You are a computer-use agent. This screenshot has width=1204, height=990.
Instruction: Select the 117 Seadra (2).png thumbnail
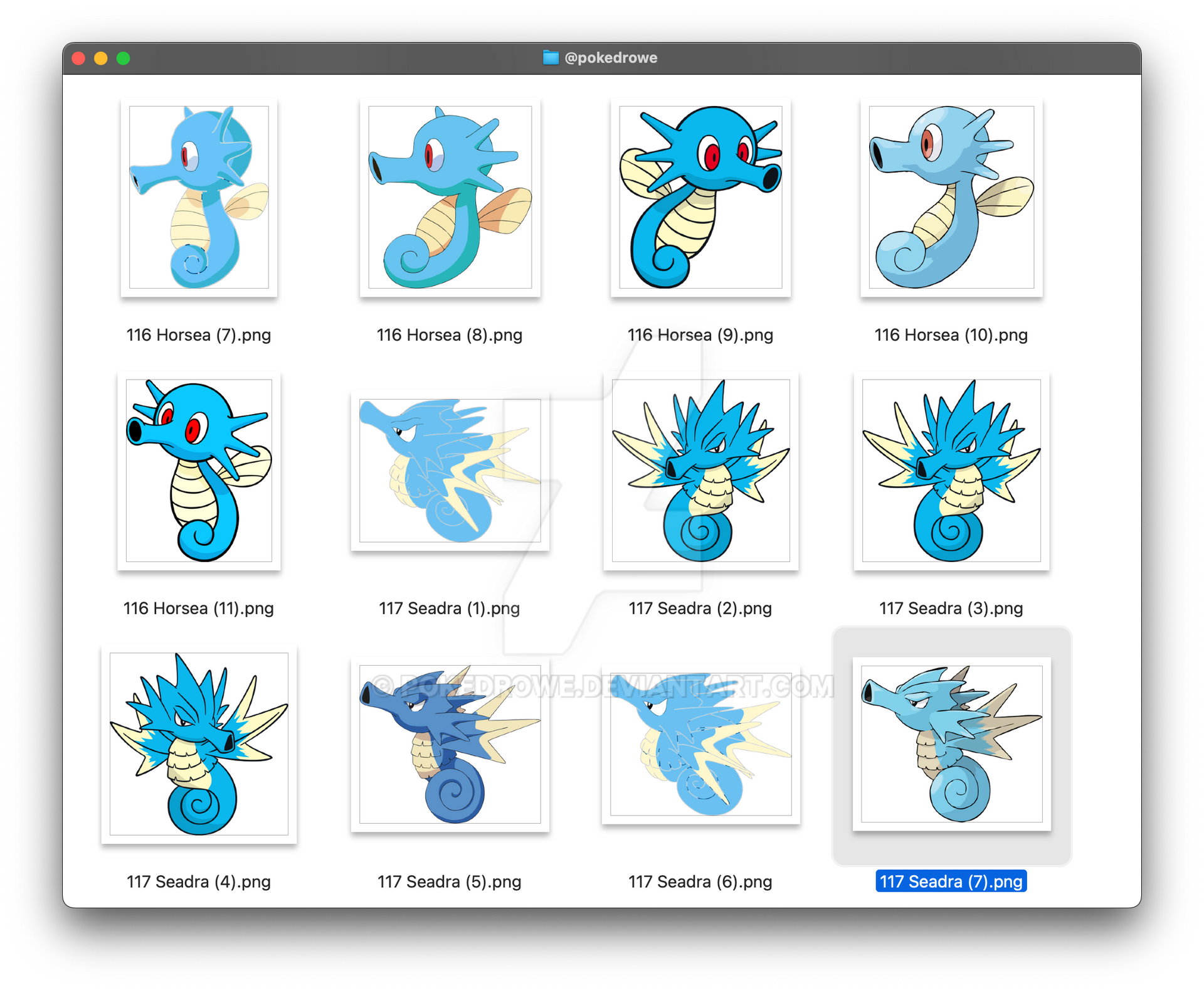[x=700, y=471]
